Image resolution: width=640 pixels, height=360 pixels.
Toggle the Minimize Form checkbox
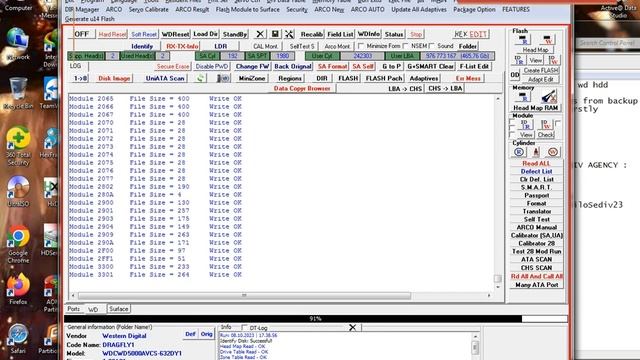click(x=361, y=46)
